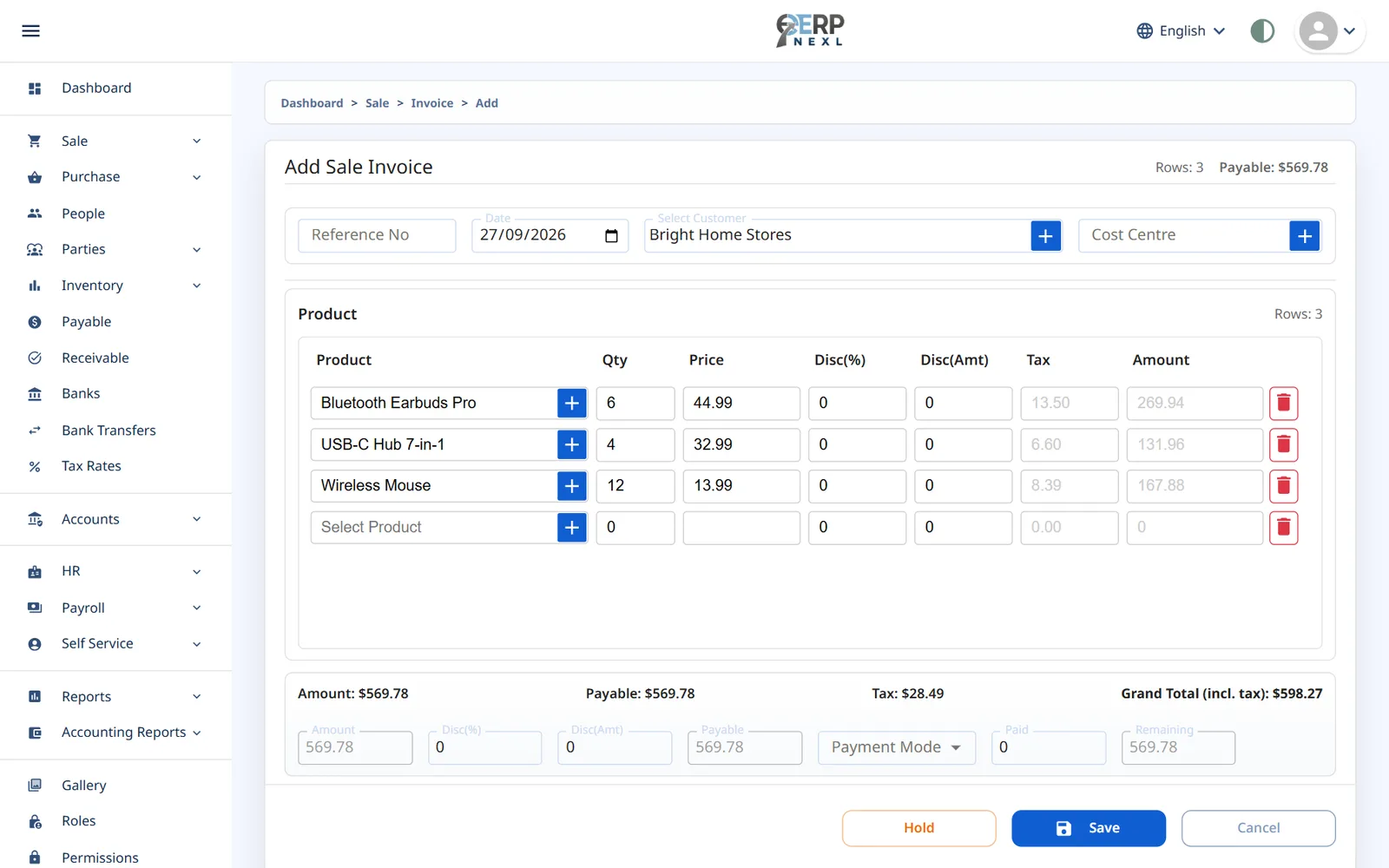Click the Sale breadcrumb link

(x=377, y=103)
